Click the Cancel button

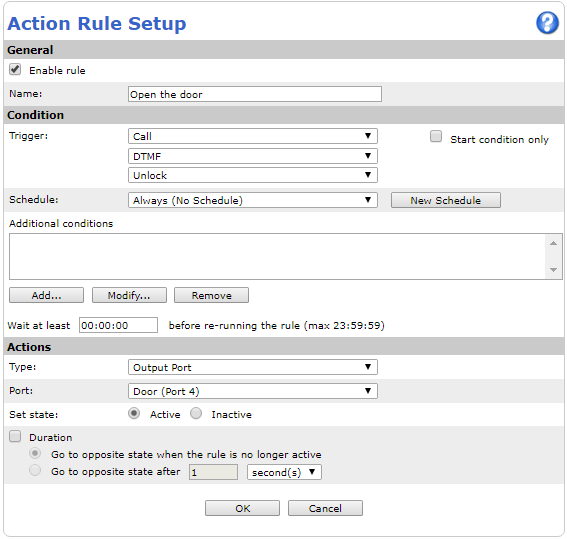(325, 508)
